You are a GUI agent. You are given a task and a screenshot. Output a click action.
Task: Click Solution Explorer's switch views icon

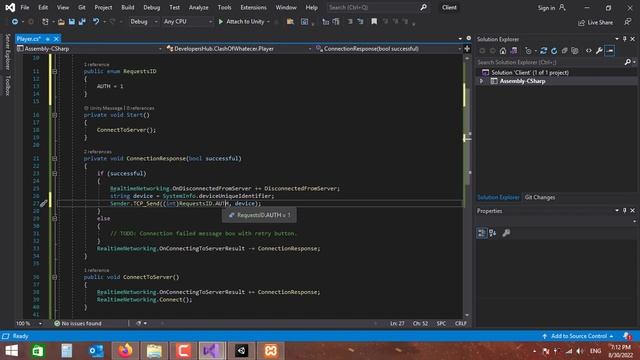(x=513, y=51)
